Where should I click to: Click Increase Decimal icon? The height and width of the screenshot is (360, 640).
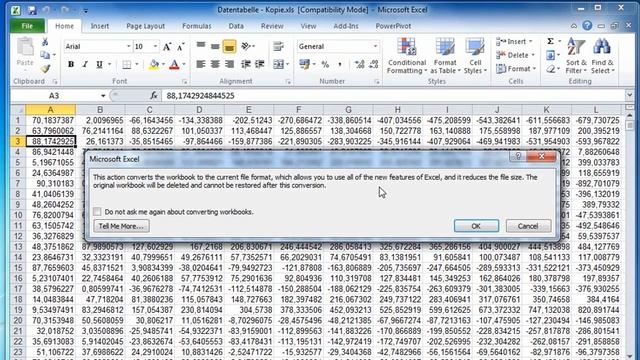click(x=359, y=64)
